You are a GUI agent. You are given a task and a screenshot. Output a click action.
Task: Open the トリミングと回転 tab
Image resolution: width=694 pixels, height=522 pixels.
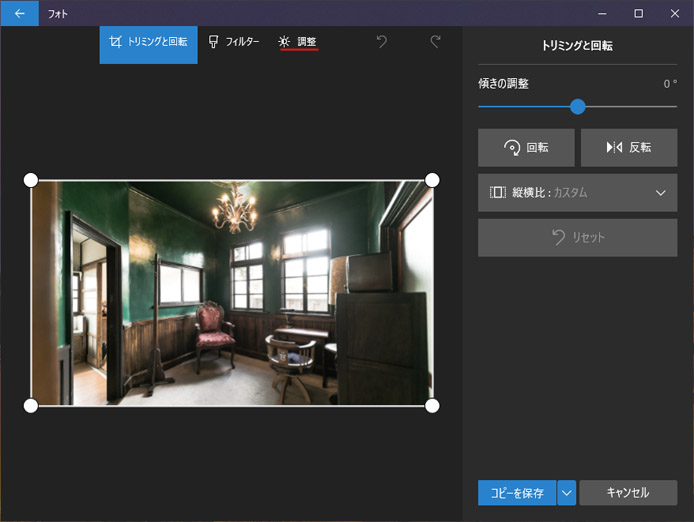(x=149, y=44)
